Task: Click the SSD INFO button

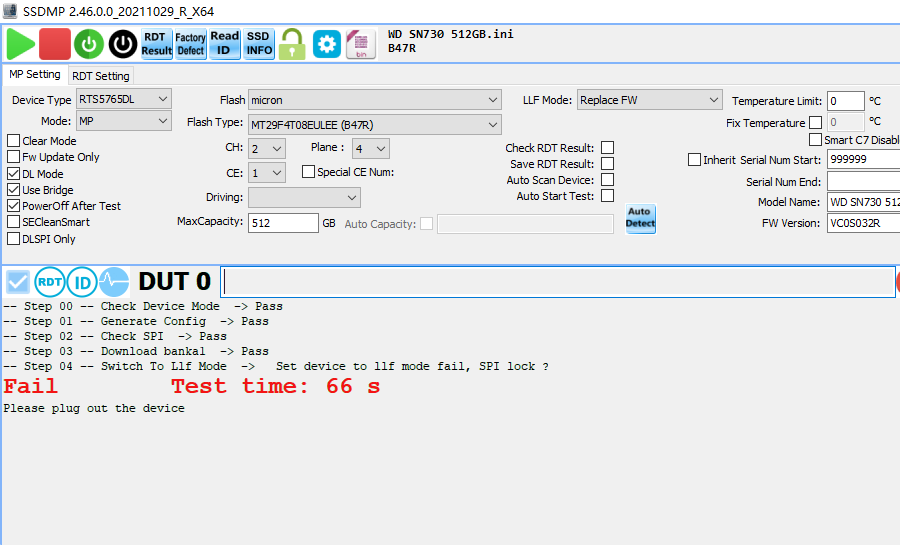Action: (x=259, y=44)
